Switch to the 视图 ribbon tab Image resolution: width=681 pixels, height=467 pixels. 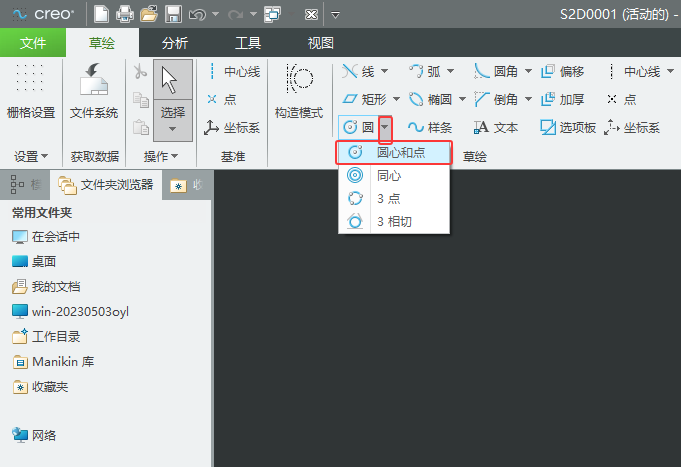point(321,43)
